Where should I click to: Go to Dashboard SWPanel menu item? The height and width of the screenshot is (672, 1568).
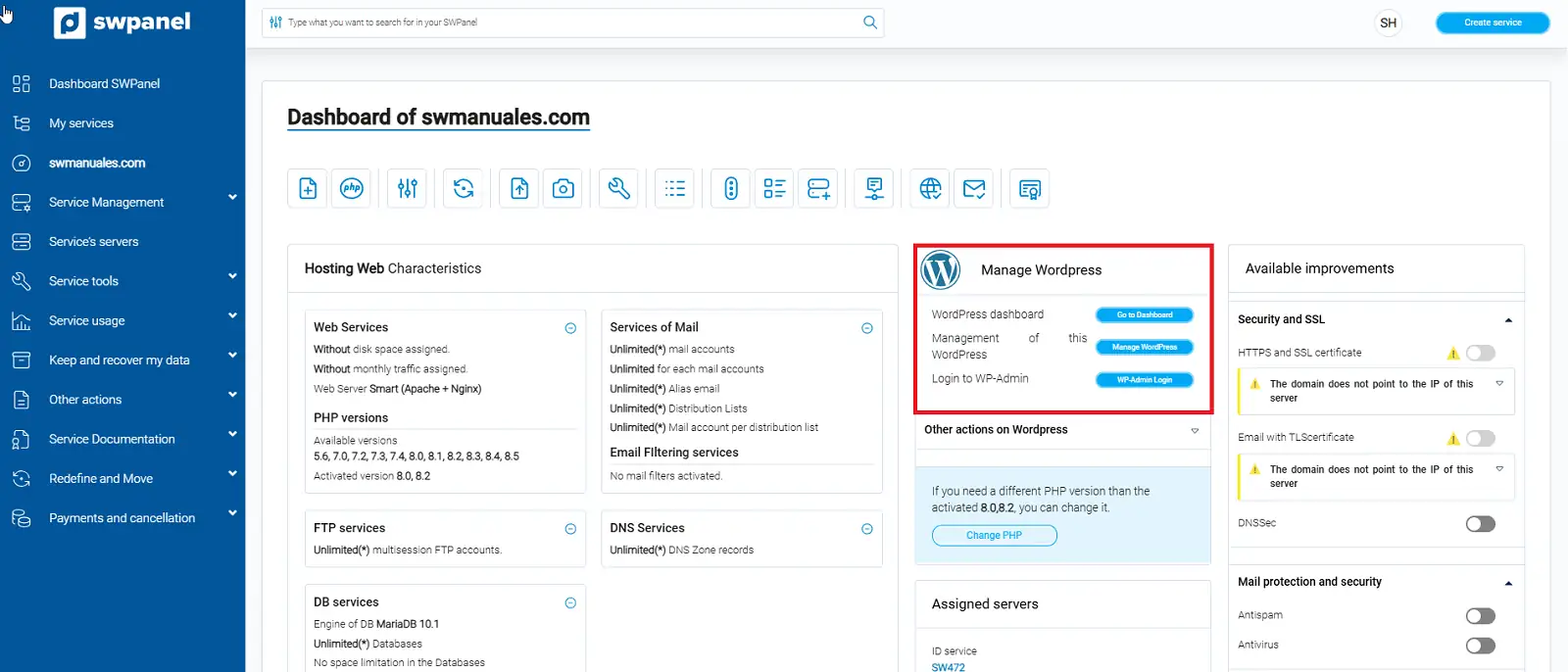[x=104, y=83]
